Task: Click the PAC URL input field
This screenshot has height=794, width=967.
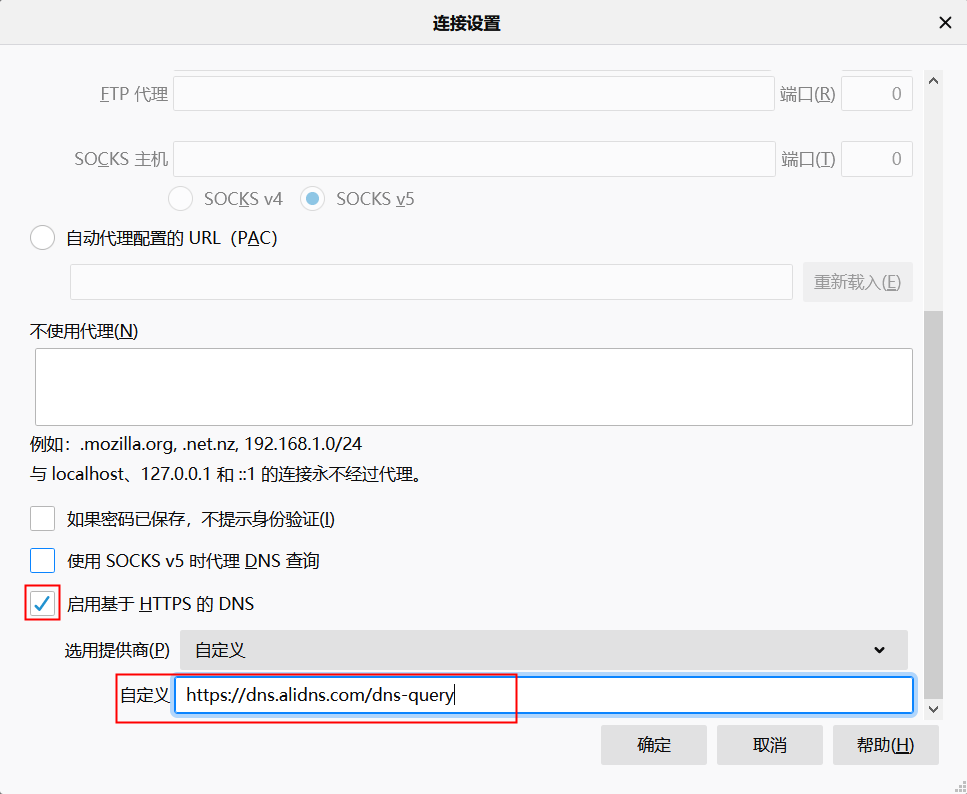Action: pyautogui.click(x=431, y=282)
